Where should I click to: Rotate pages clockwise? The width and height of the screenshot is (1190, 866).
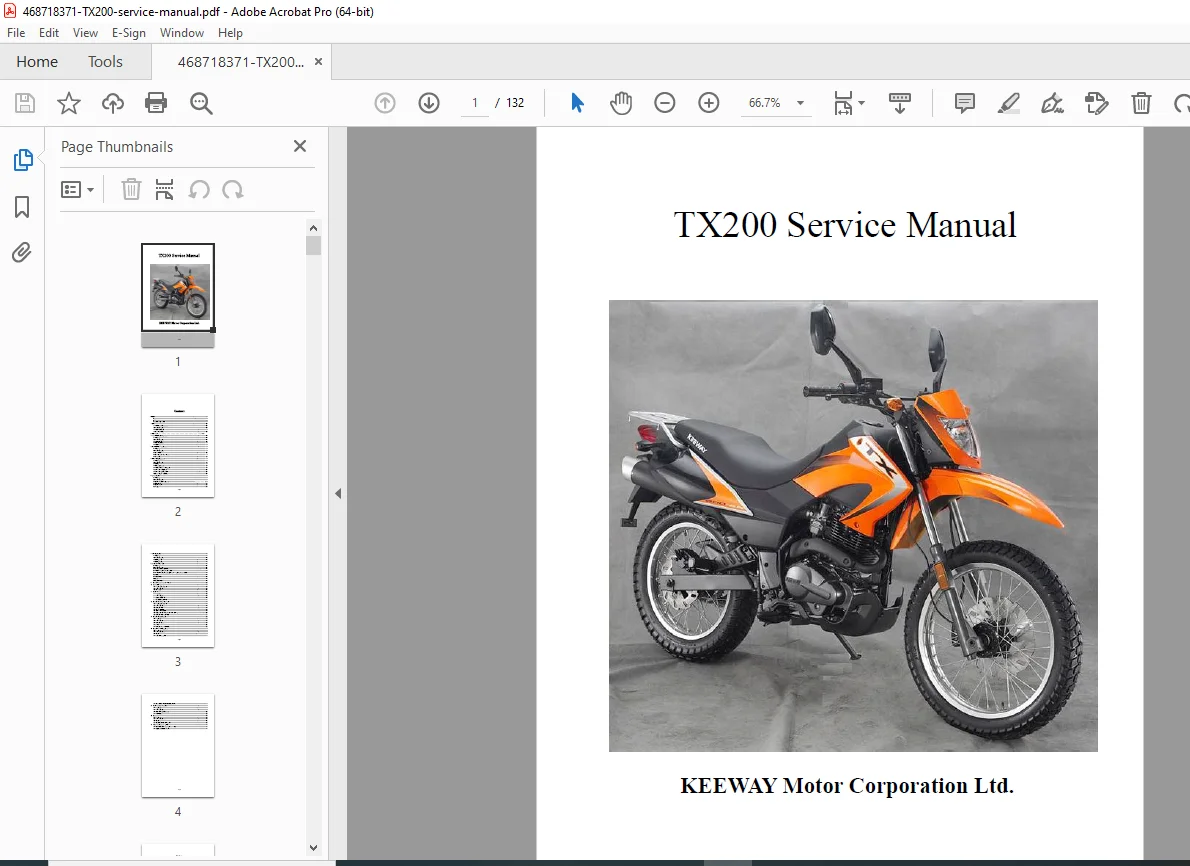pos(232,190)
